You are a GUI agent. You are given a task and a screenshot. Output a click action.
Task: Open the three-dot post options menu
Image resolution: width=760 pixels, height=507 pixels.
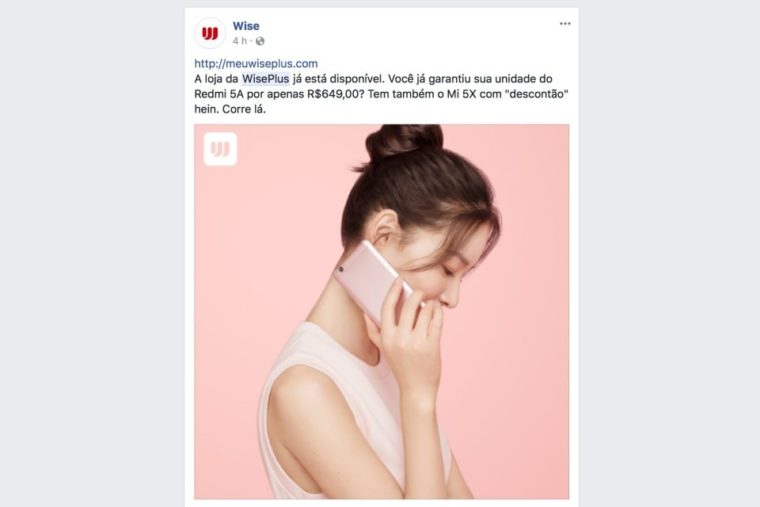pyautogui.click(x=565, y=23)
